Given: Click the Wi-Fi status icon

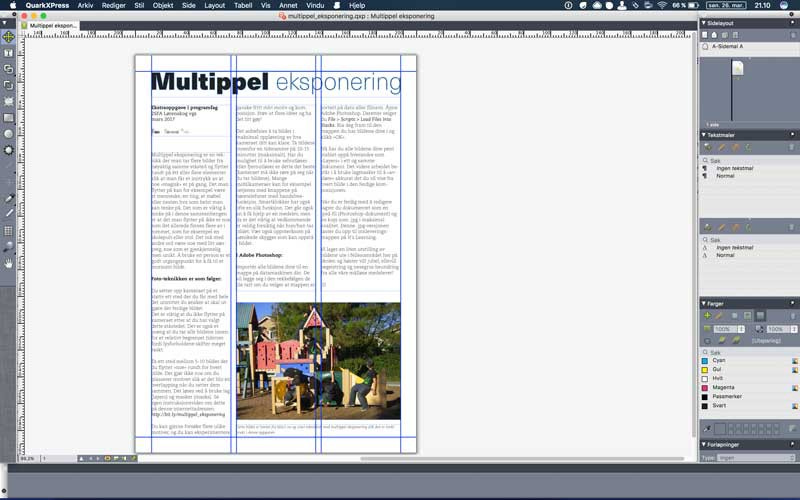Looking at the screenshot, I should click(x=662, y=5).
